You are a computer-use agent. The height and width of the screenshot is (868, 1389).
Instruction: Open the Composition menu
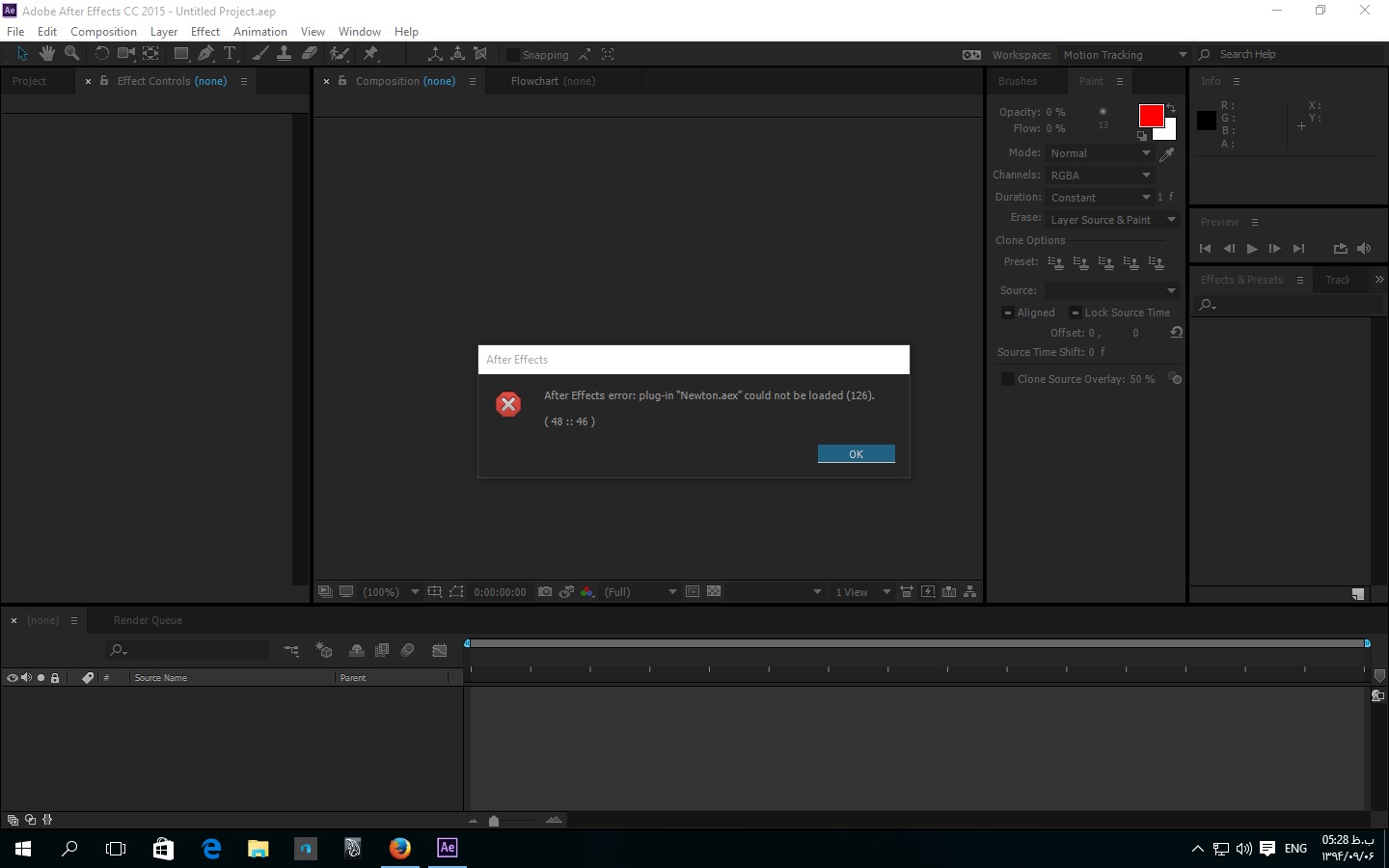(103, 31)
